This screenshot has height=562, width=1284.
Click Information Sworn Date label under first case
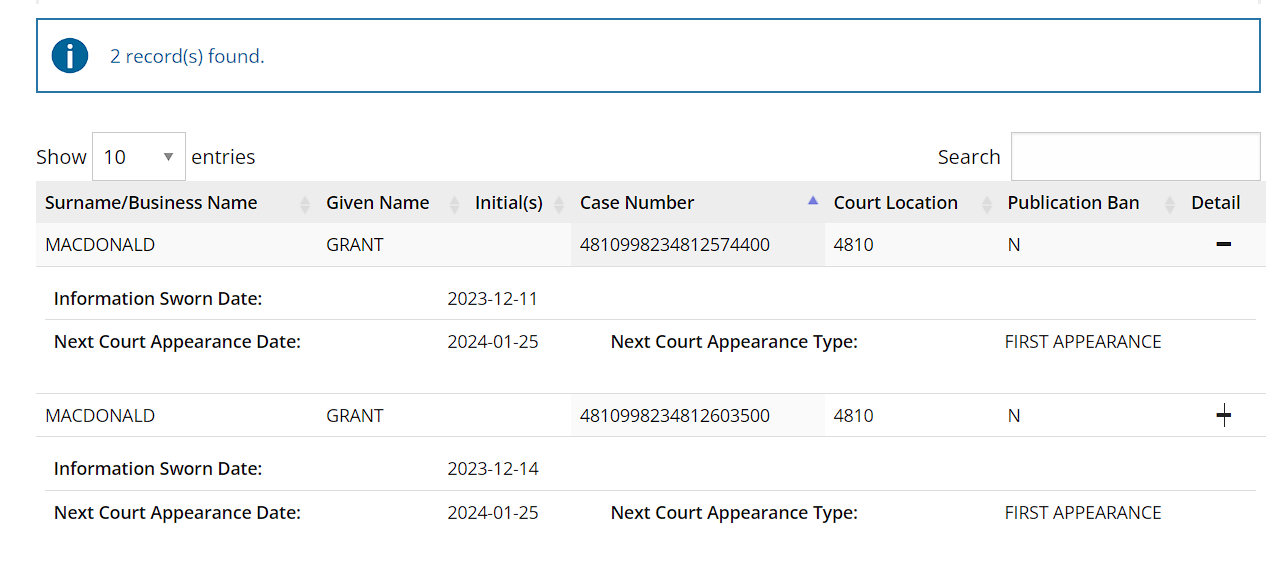coord(158,299)
